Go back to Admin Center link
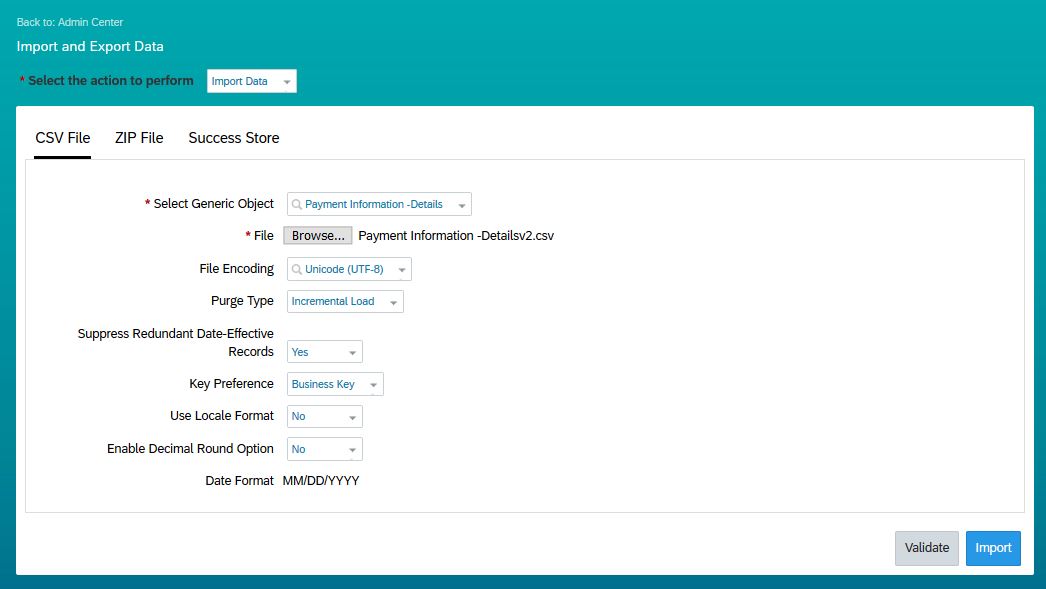Viewport: 1046px width, 589px height. click(69, 22)
